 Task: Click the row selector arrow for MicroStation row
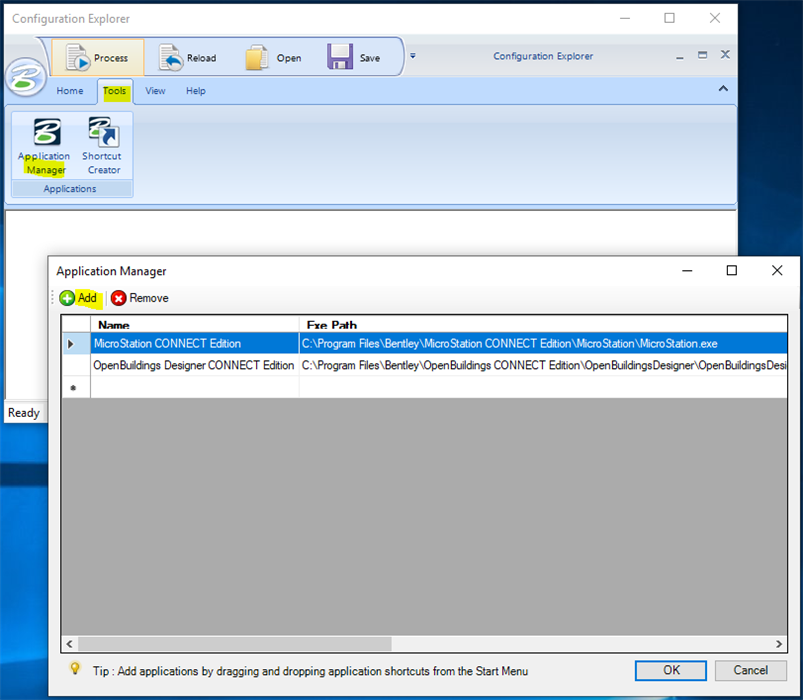pos(76,344)
